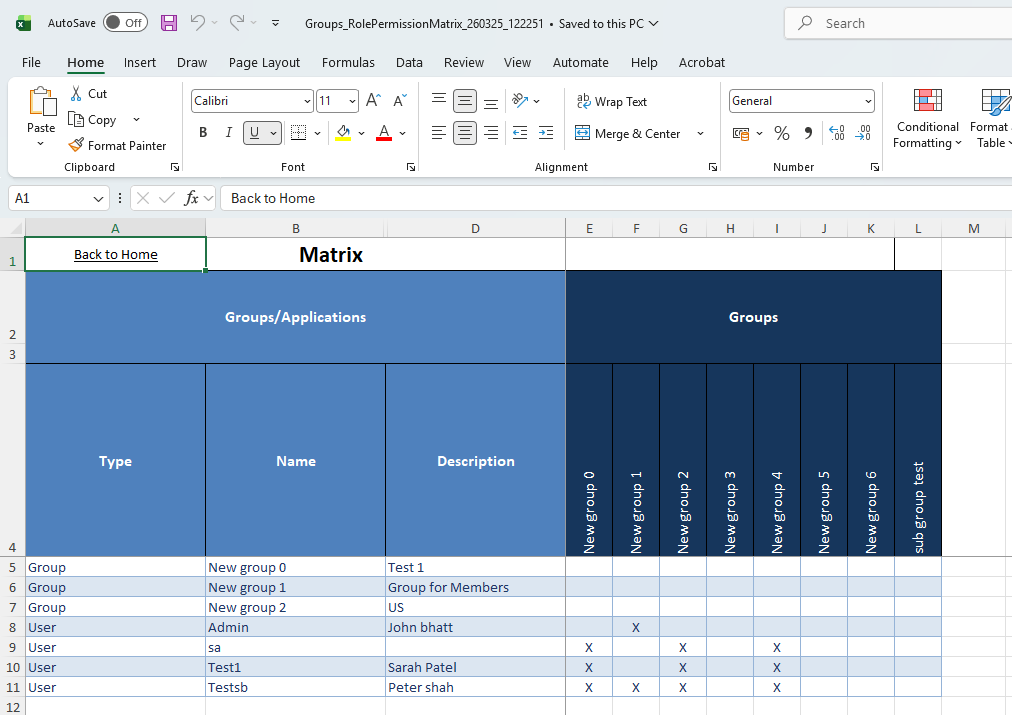Click the Increase Indent icon
Image resolution: width=1012 pixels, height=715 pixels.
tap(546, 133)
